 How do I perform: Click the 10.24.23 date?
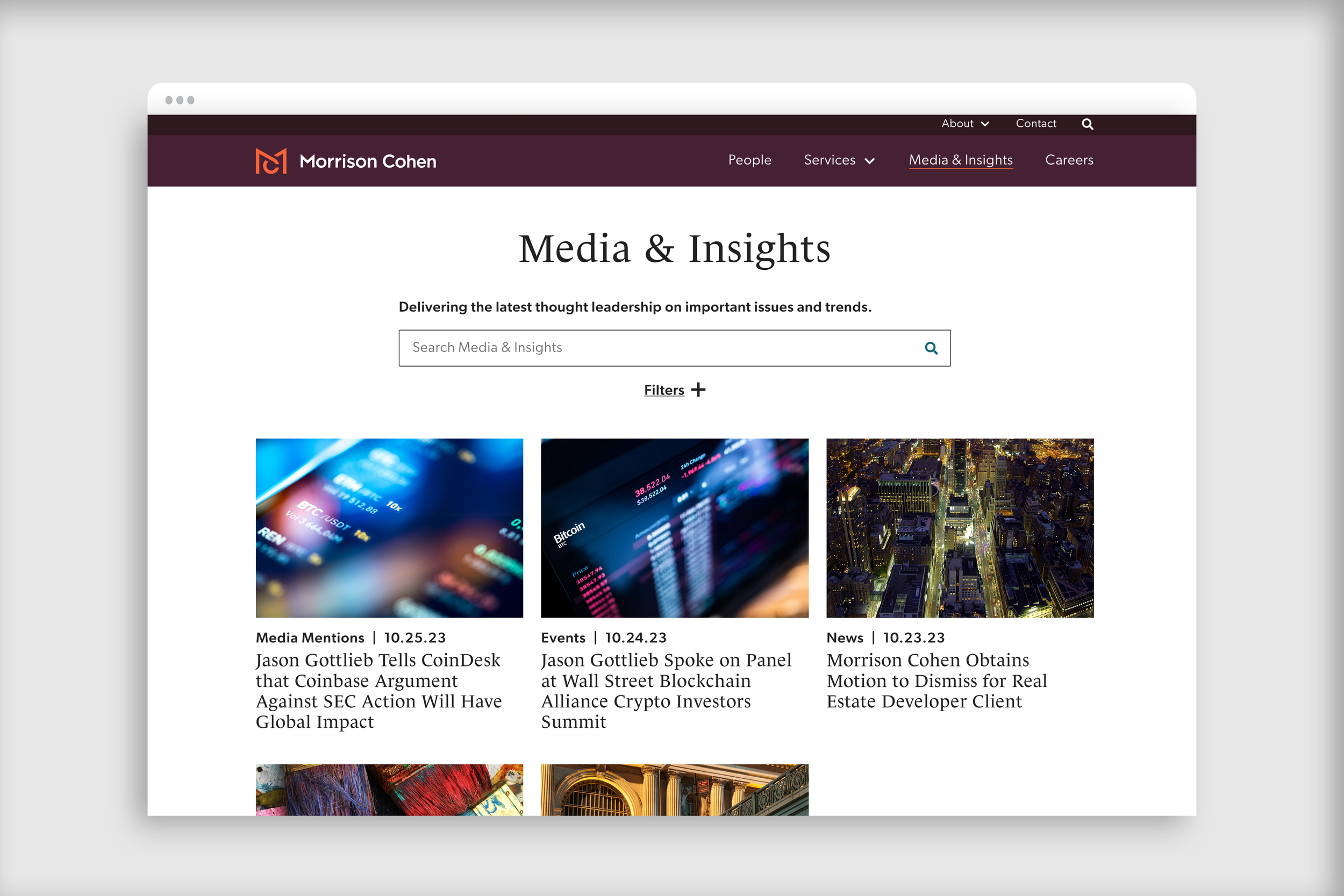coord(635,637)
